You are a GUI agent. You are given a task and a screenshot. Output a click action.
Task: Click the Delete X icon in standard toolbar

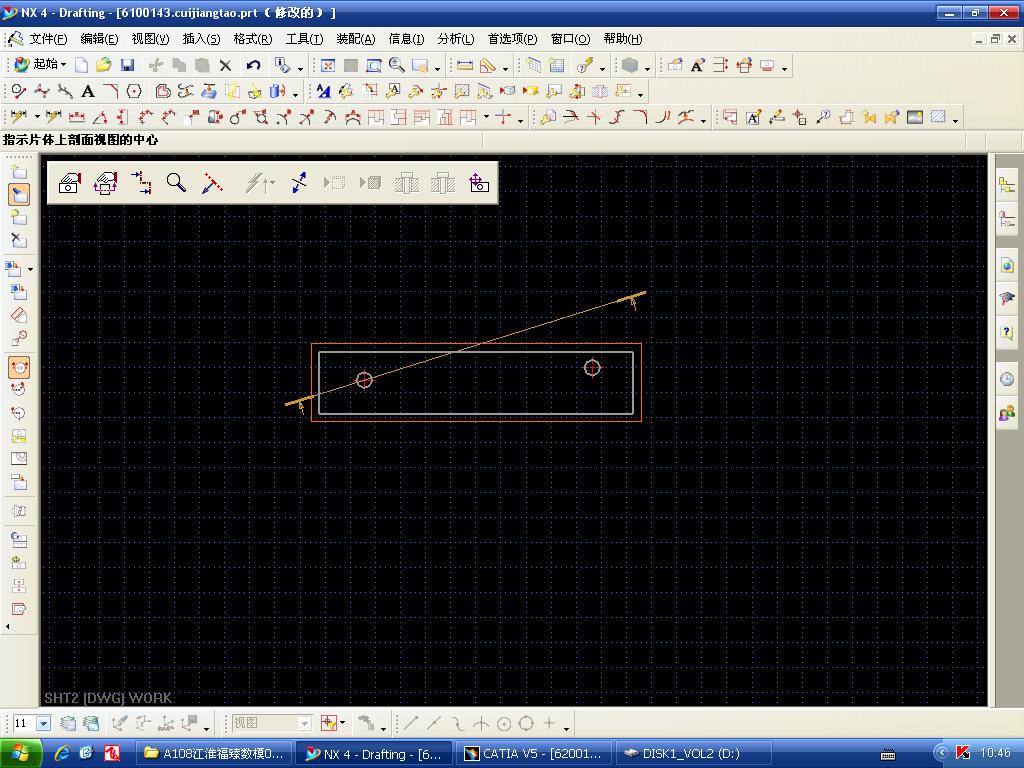(x=225, y=65)
